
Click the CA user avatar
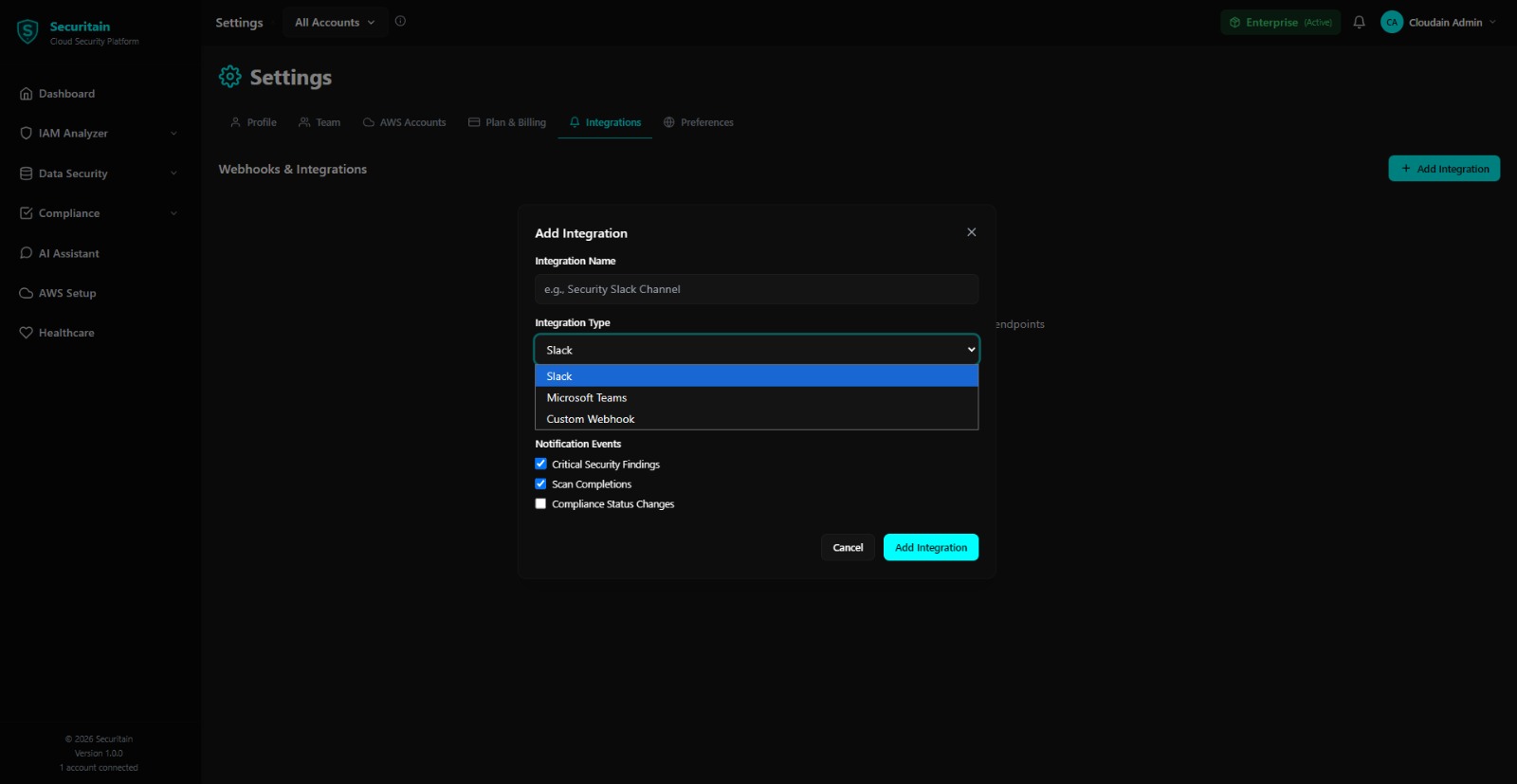click(1391, 22)
